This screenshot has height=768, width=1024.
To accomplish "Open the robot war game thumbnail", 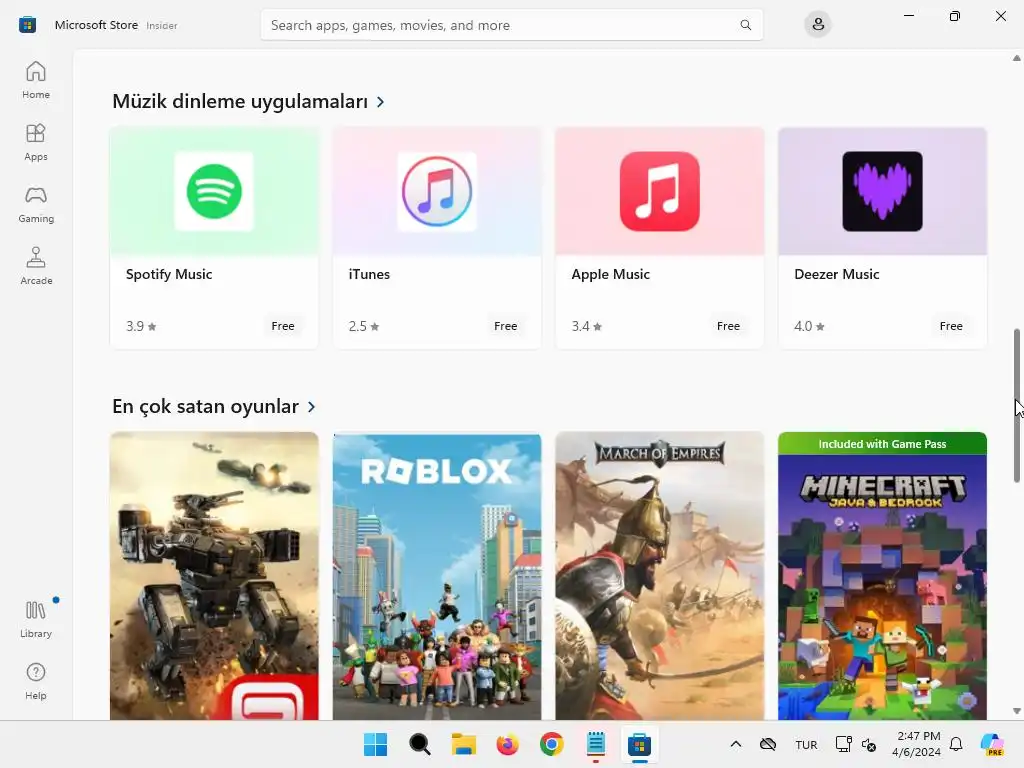I will pyautogui.click(x=214, y=576).
